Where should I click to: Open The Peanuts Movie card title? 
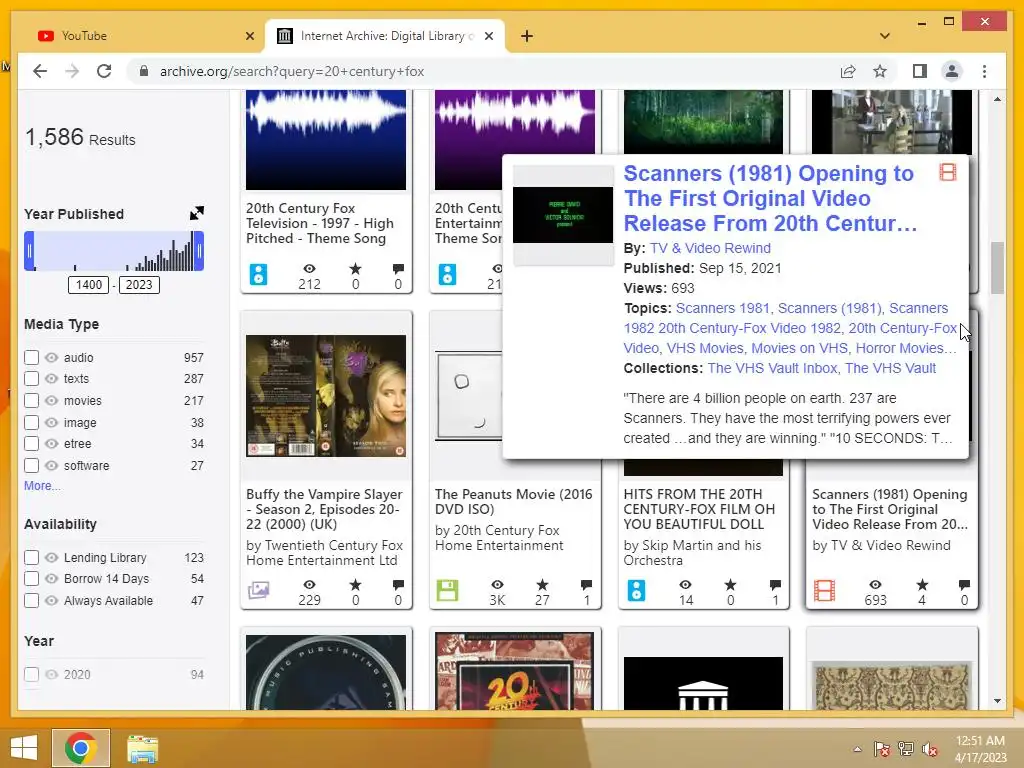[513, 502]
